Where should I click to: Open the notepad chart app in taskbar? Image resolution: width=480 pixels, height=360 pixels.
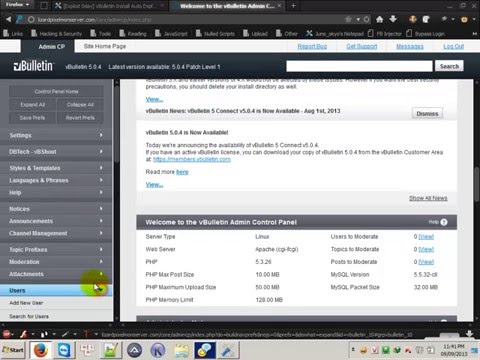click(x=111, y=350)
